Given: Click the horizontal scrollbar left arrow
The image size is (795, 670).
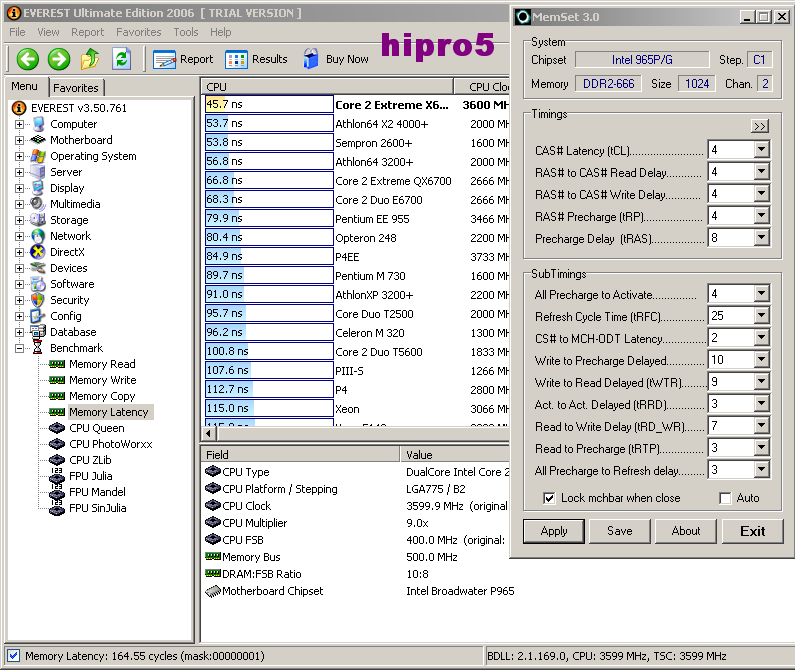Looking at the screenshot, I should [208, 433].
